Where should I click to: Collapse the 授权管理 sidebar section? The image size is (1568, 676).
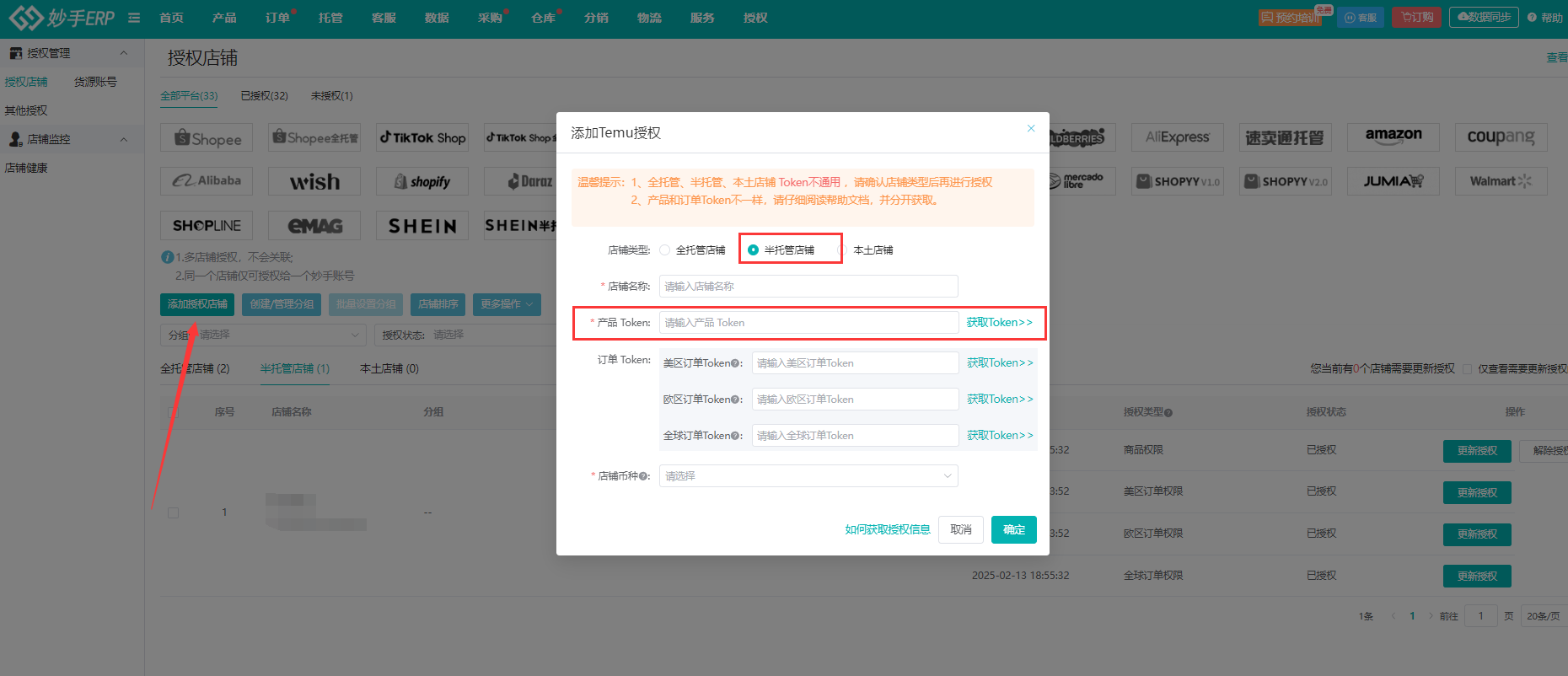(124, 53)
